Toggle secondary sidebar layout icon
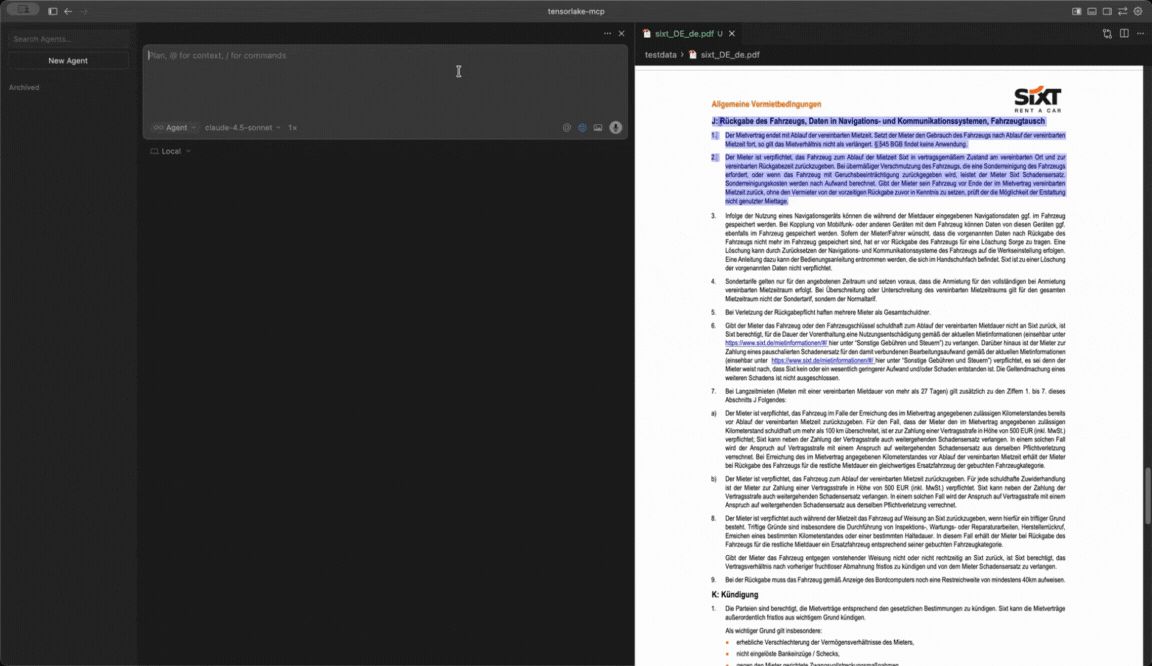1152x666 pixels. (x=1107, y=11)
